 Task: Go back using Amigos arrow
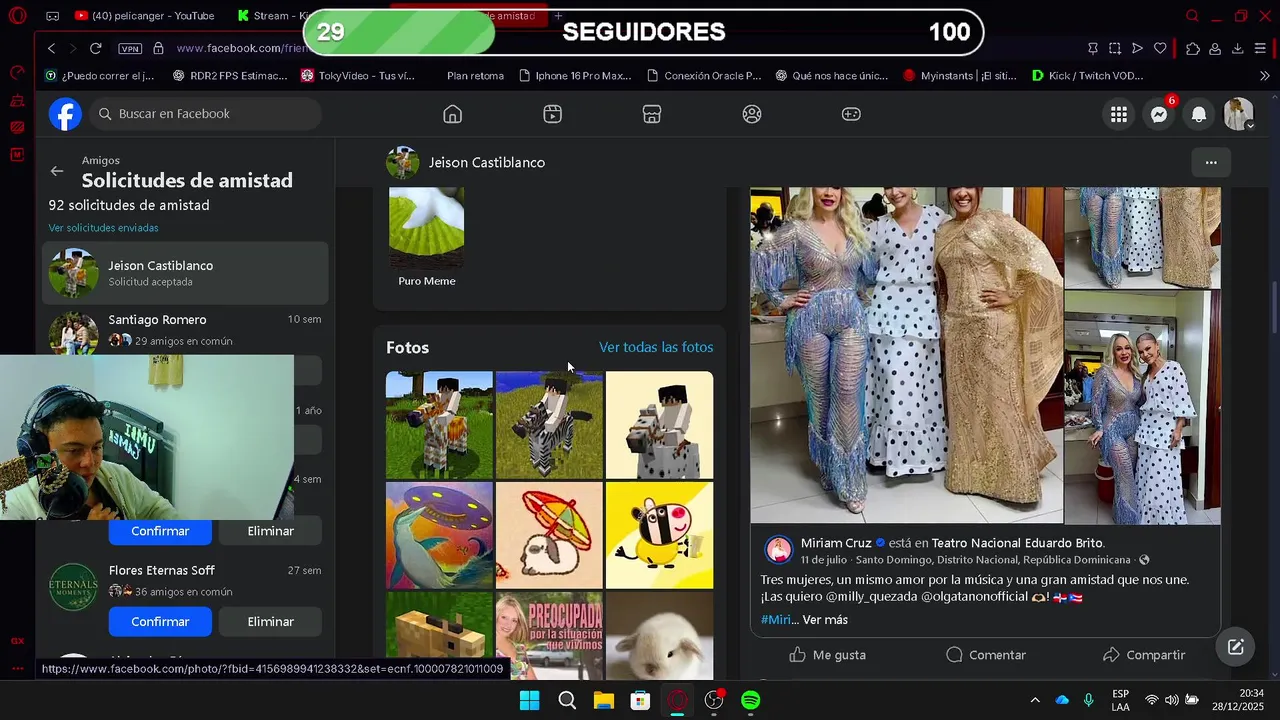tap(57, 171)
